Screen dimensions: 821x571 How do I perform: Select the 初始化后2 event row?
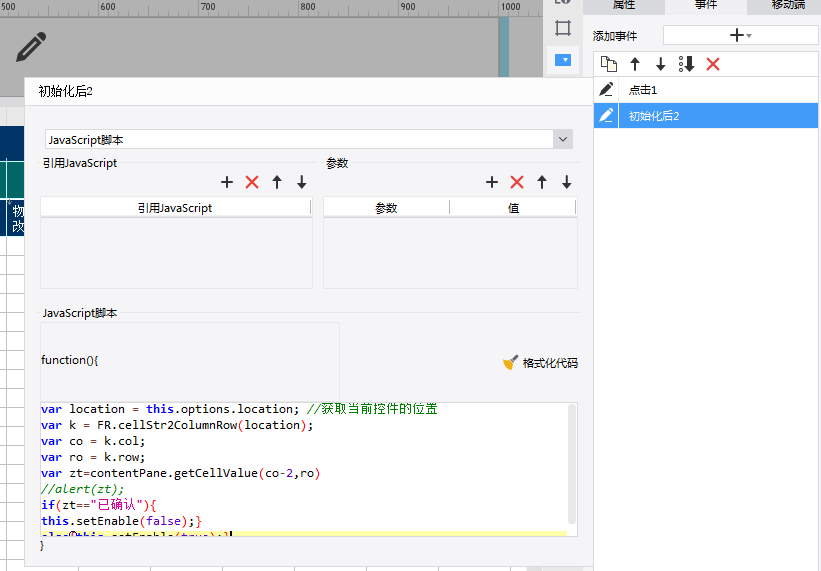pos(706,115)
